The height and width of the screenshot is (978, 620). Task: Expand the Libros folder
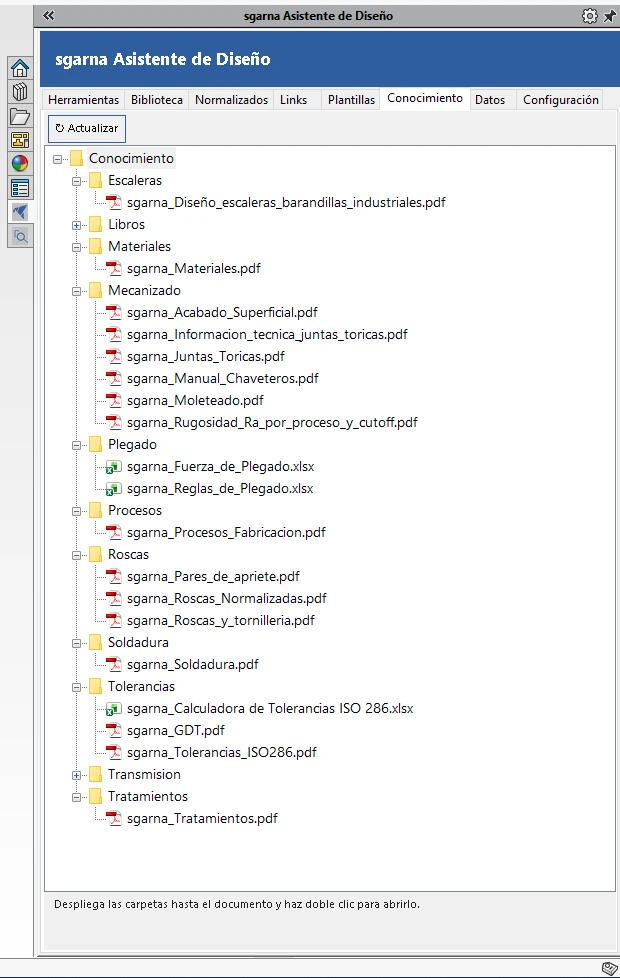(x=76, y=225)
